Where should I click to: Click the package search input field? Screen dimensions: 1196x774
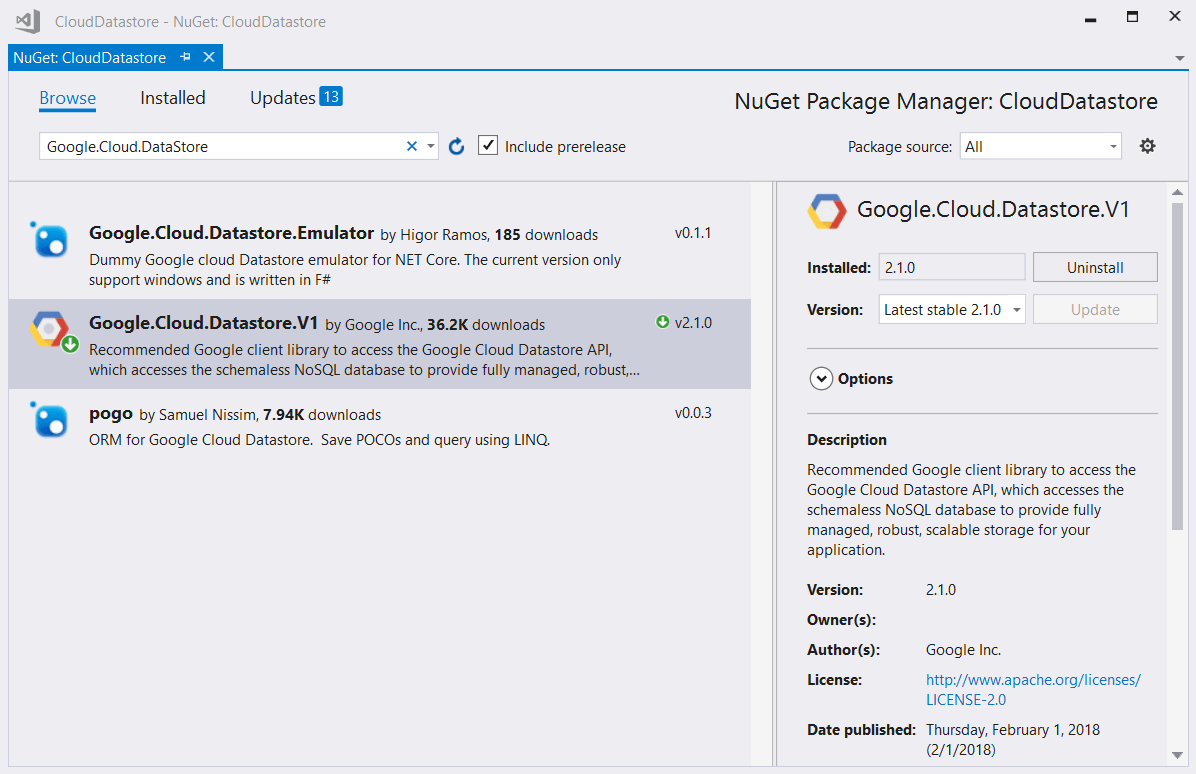(220, 147)
